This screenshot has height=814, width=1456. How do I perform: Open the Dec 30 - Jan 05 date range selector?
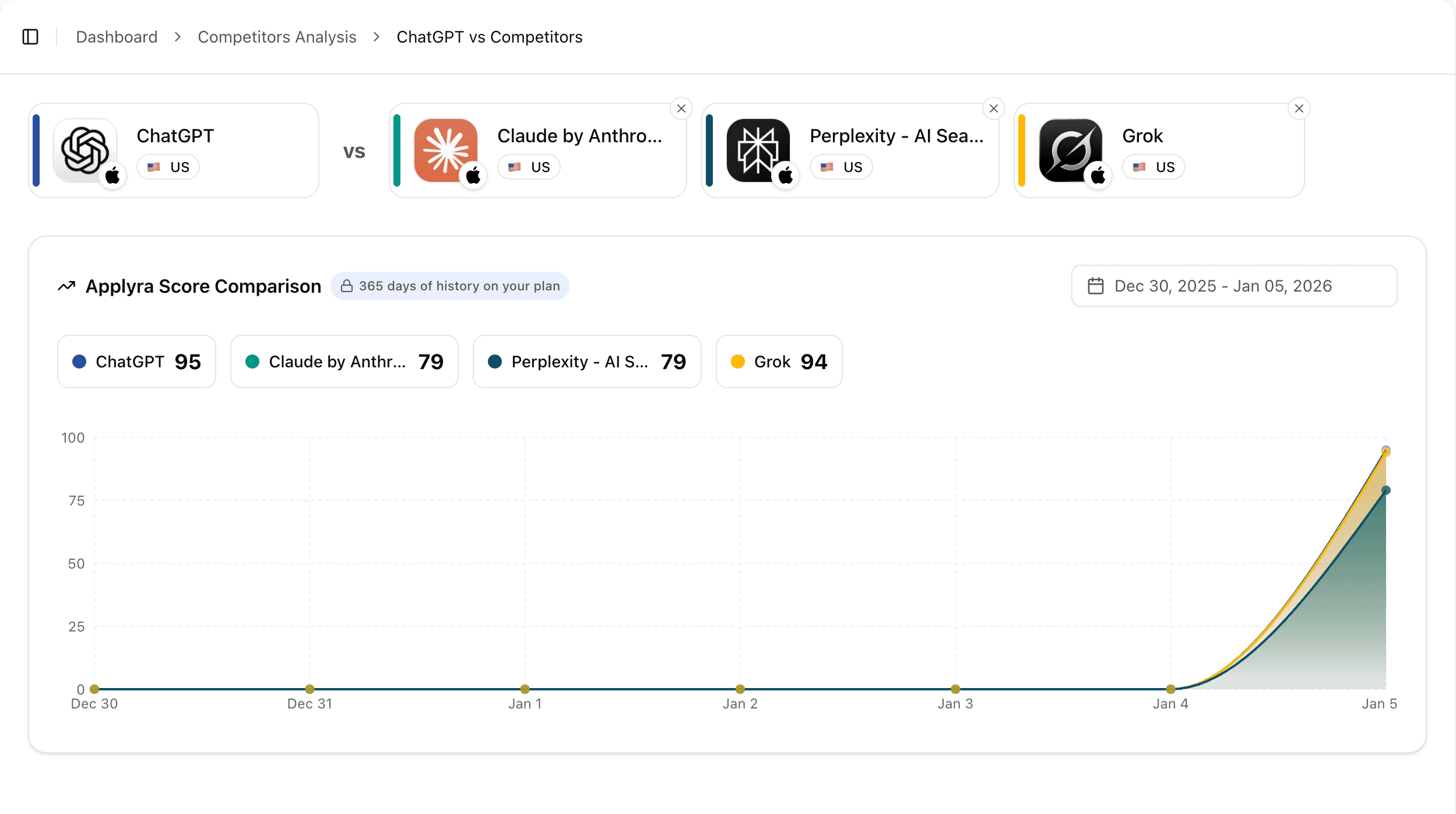pyautogui.click(x=1233, y=286)
